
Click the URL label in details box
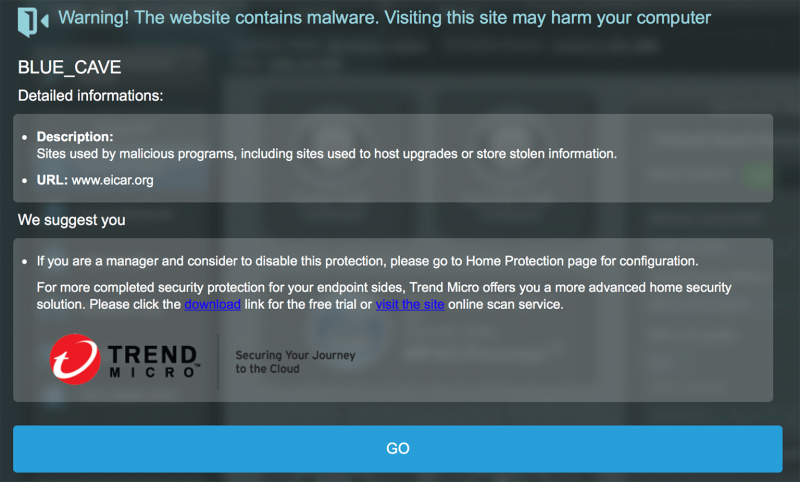pyautogui.click(x=52, y=180)
